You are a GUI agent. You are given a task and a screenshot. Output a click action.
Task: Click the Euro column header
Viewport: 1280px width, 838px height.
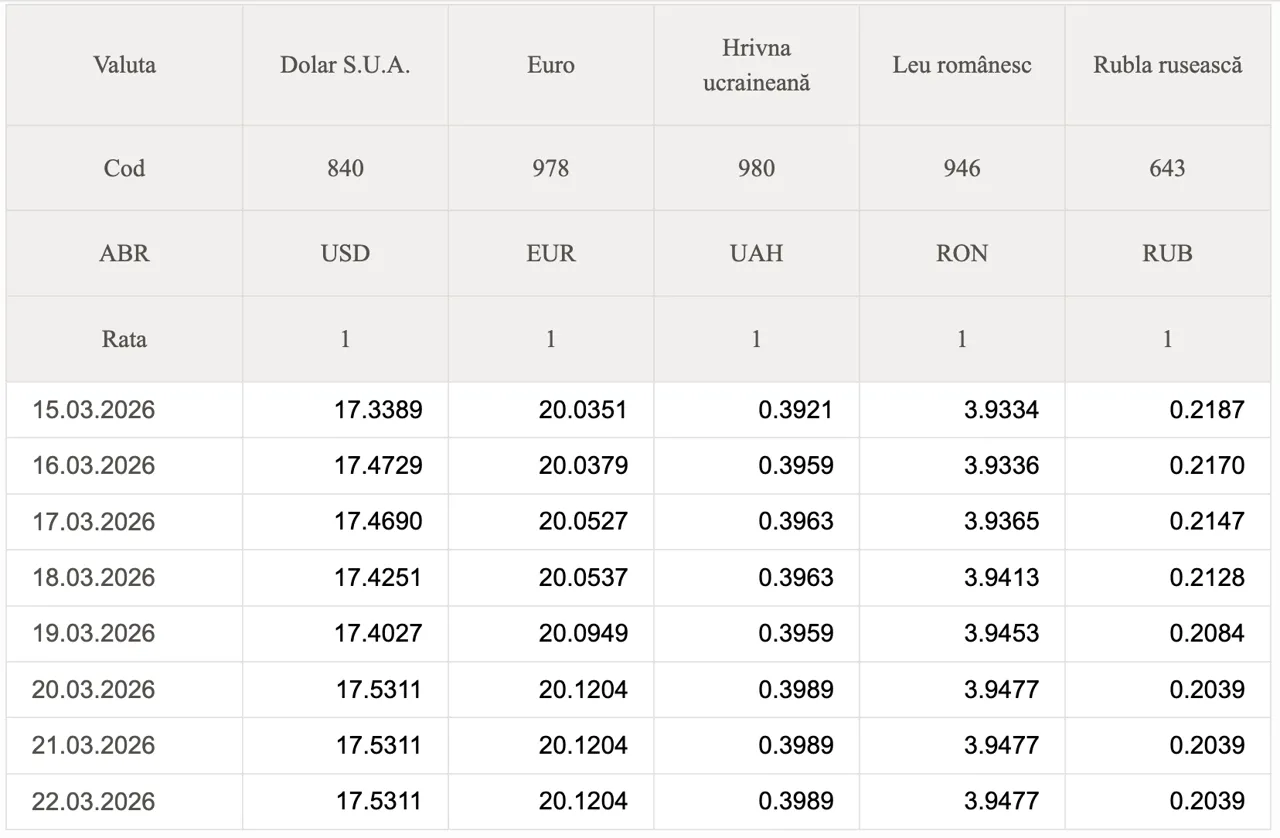(551, 65)
